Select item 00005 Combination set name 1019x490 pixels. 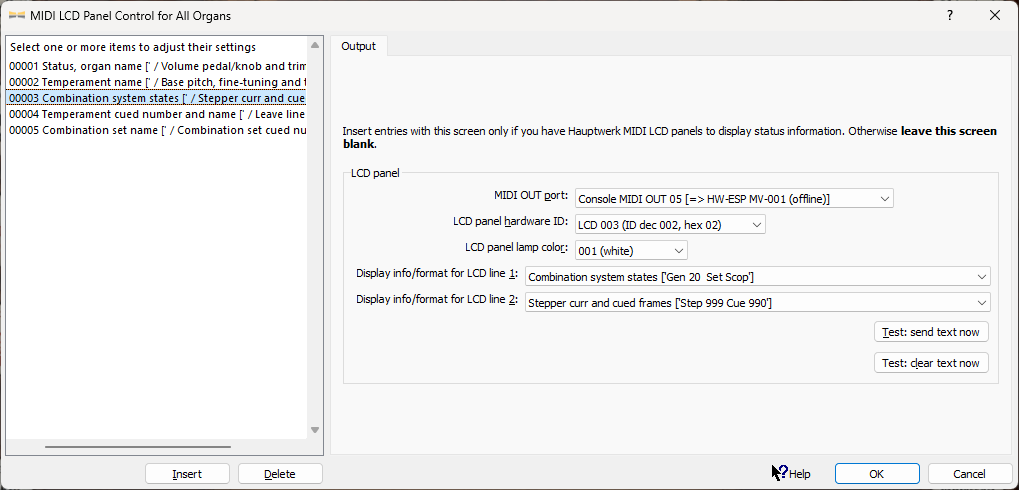coord(157,130)
